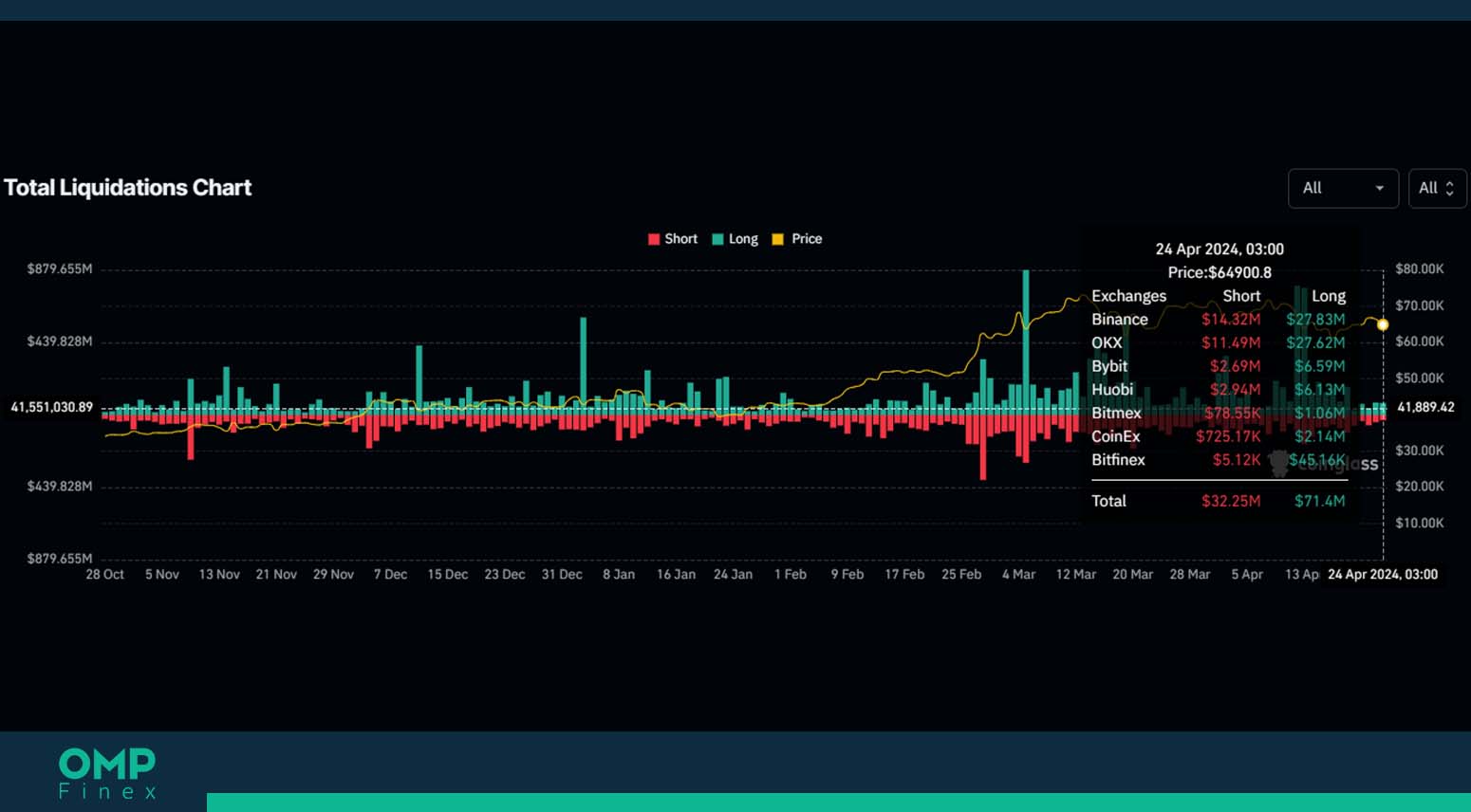Viewport: 1471px width, 812px height.
Task: Click the yellow price point marker
Action: [x=1383, y=324]
